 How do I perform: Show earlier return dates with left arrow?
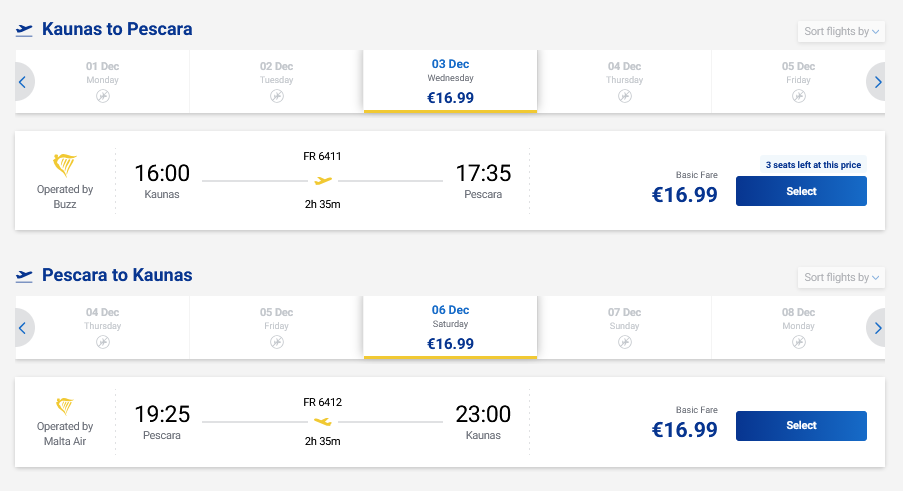click(22, 327)
